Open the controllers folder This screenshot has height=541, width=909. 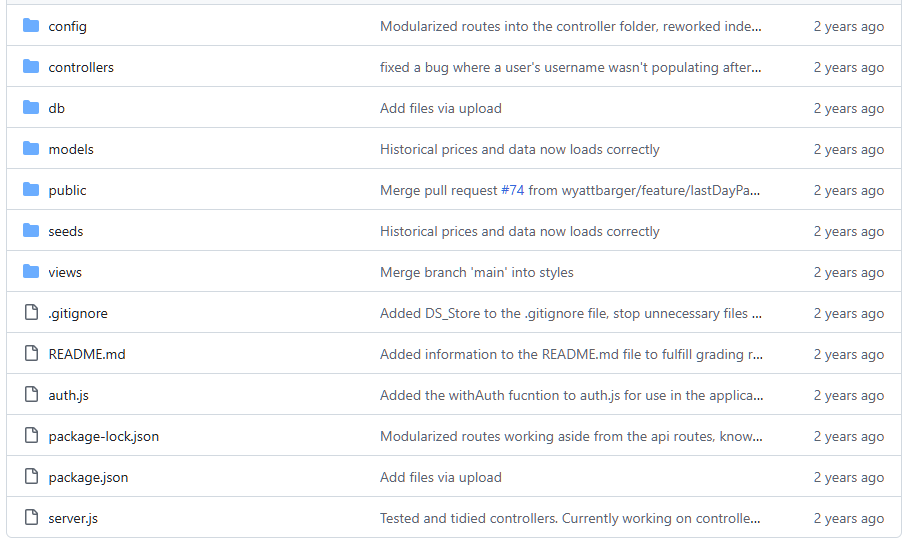(81, 67)
